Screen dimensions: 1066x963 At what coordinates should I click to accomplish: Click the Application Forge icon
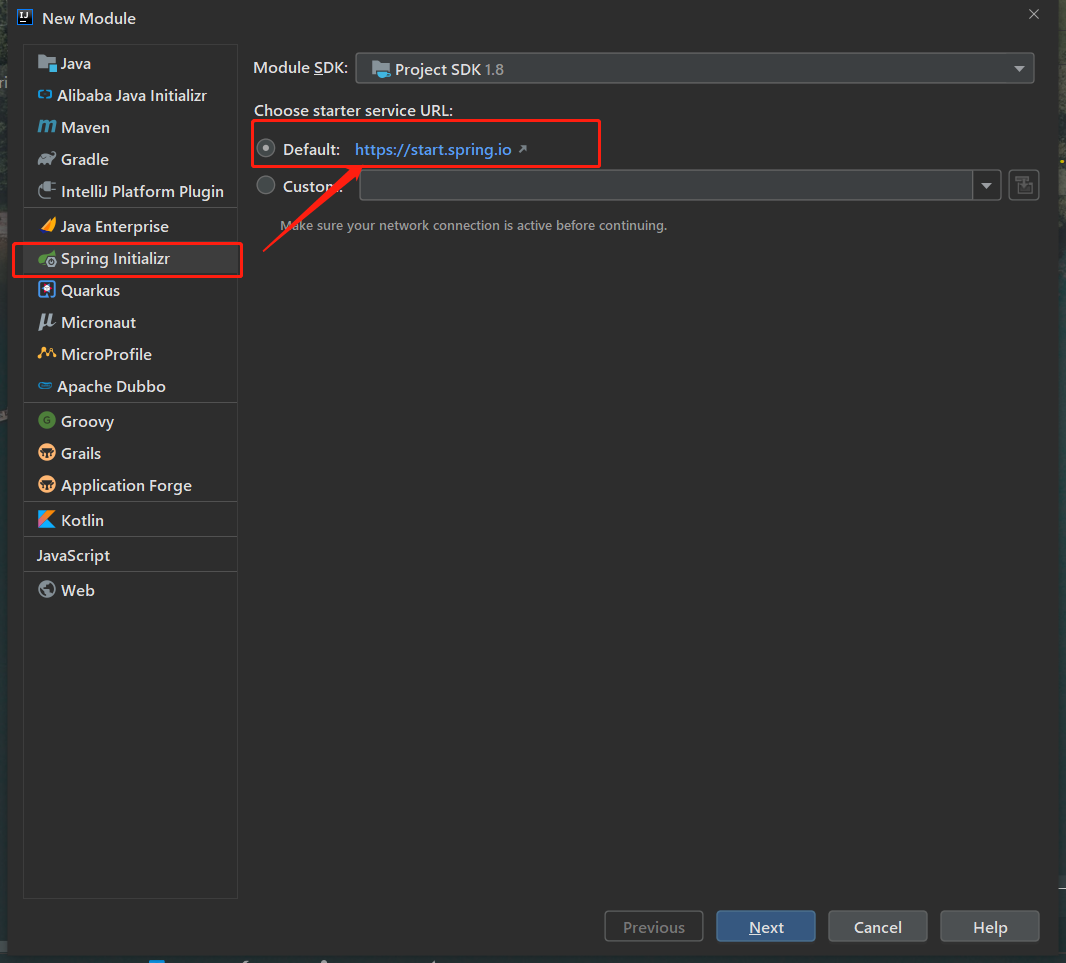click(47, 484)
